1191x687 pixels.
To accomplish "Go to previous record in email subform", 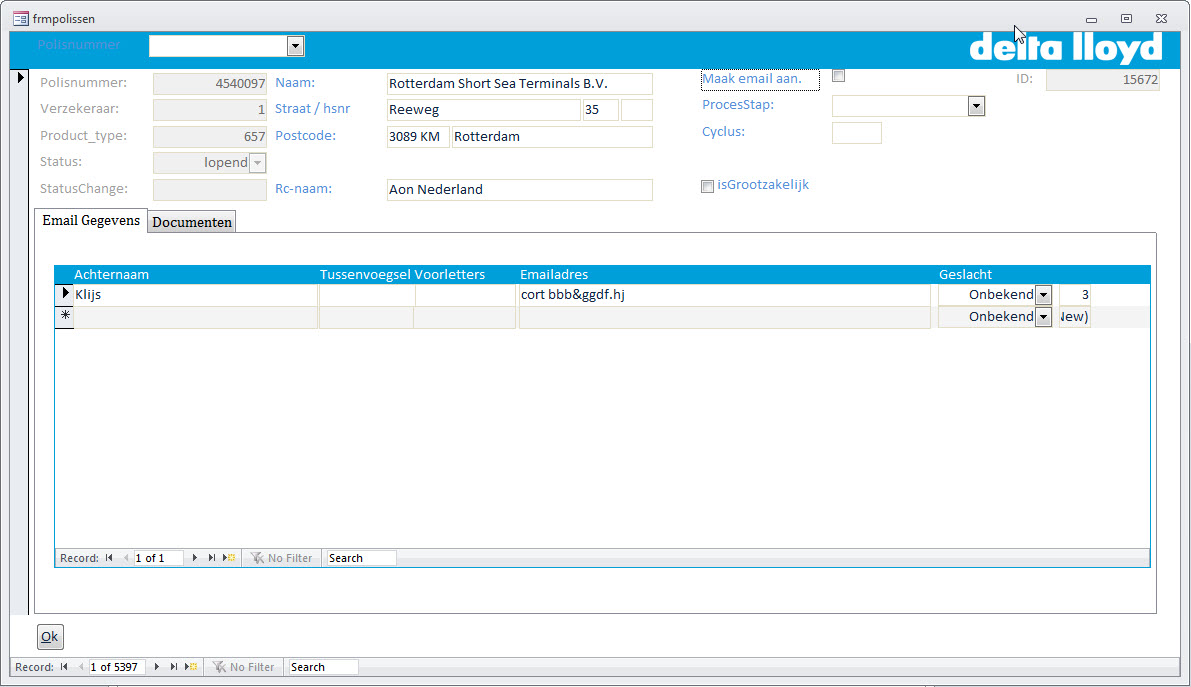I will click(126, 558).
